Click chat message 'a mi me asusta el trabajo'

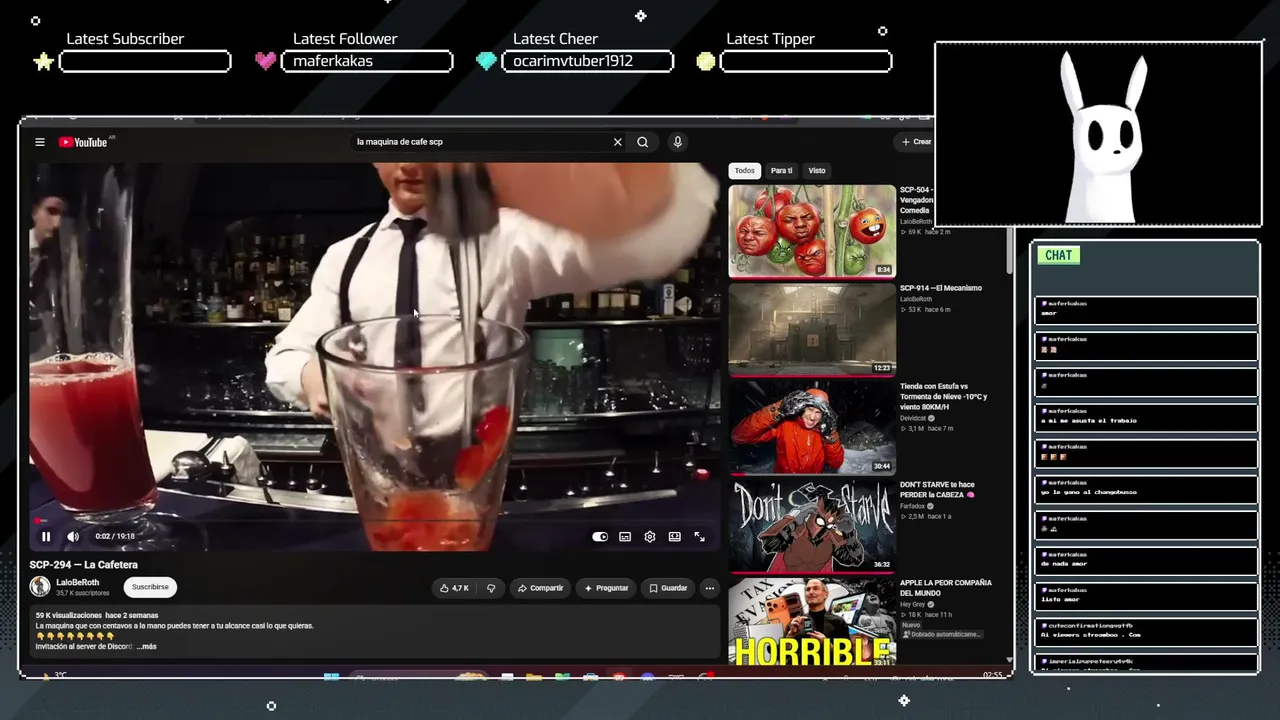(x=1089, y=421)
